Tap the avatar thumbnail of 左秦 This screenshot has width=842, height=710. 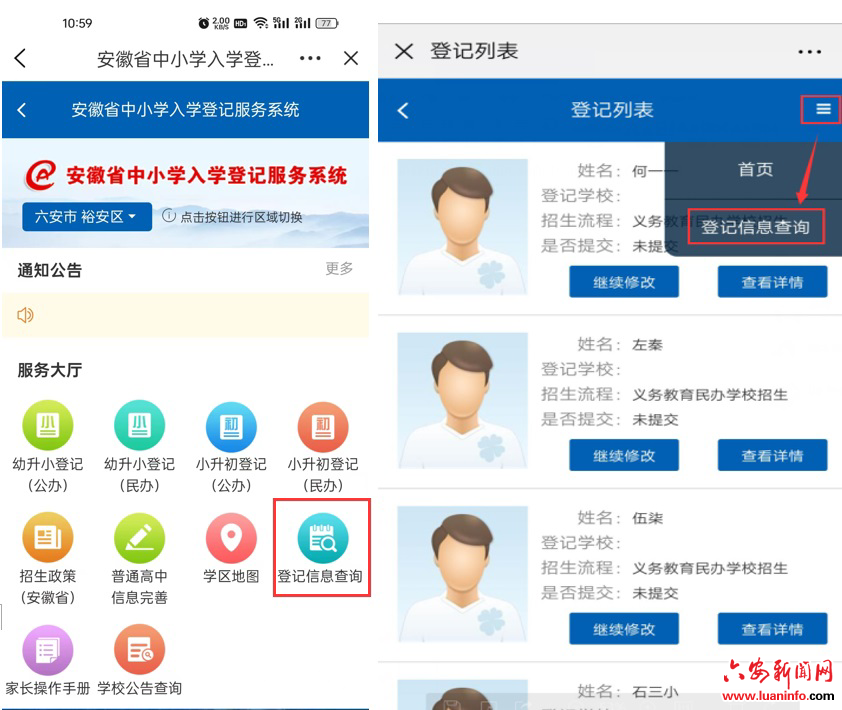click(x=462, y=399)
